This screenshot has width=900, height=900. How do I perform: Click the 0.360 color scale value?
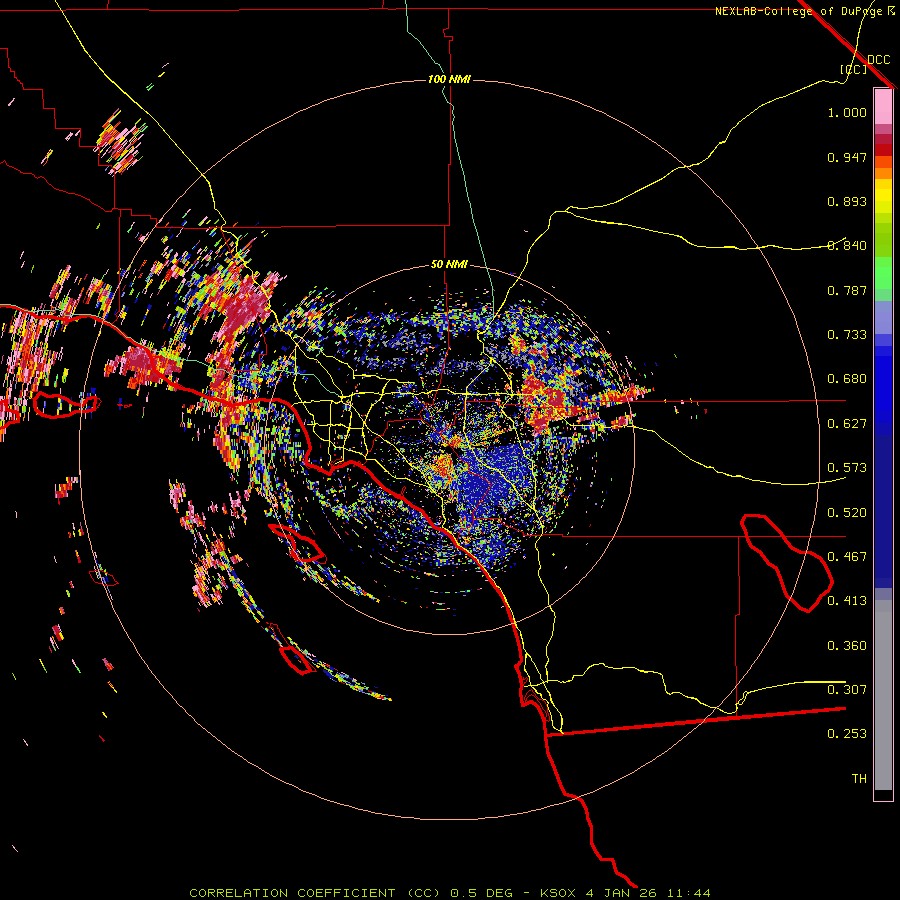(x=847, y=646)
